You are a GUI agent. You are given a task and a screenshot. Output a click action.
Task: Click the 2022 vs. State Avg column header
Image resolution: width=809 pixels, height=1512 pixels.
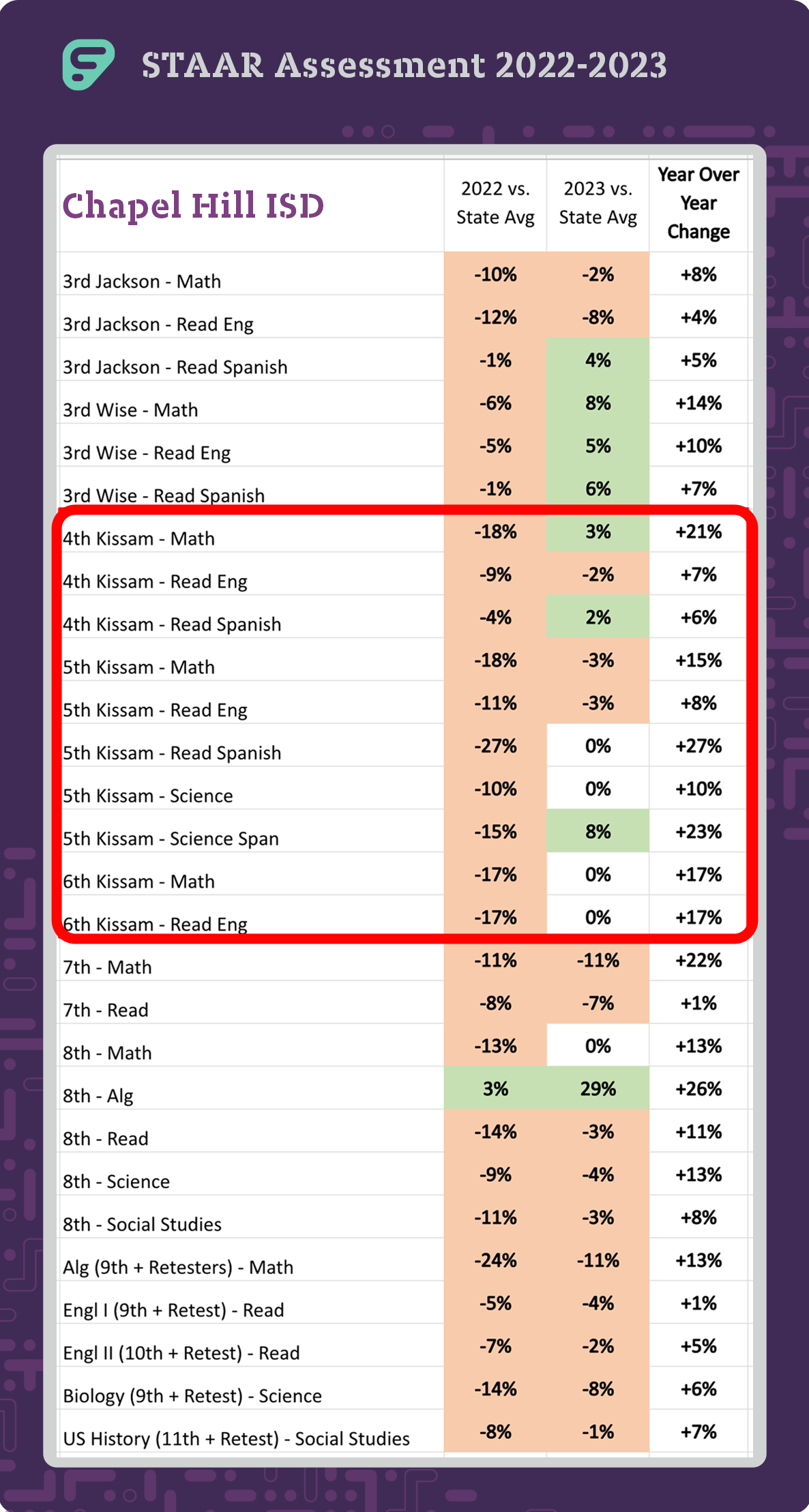pos(495,203)
